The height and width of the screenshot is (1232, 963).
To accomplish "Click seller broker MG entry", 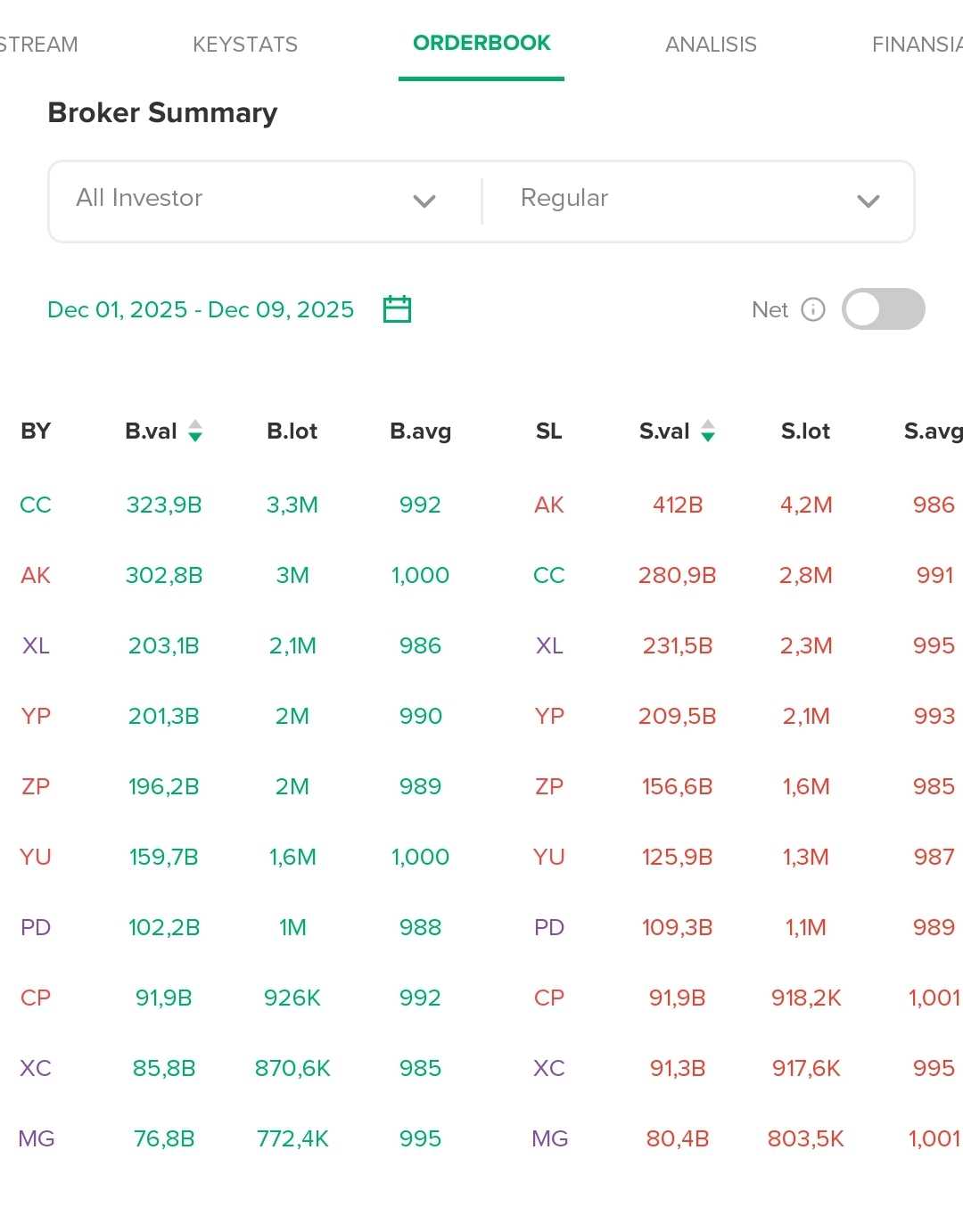I will (550, 1138).
